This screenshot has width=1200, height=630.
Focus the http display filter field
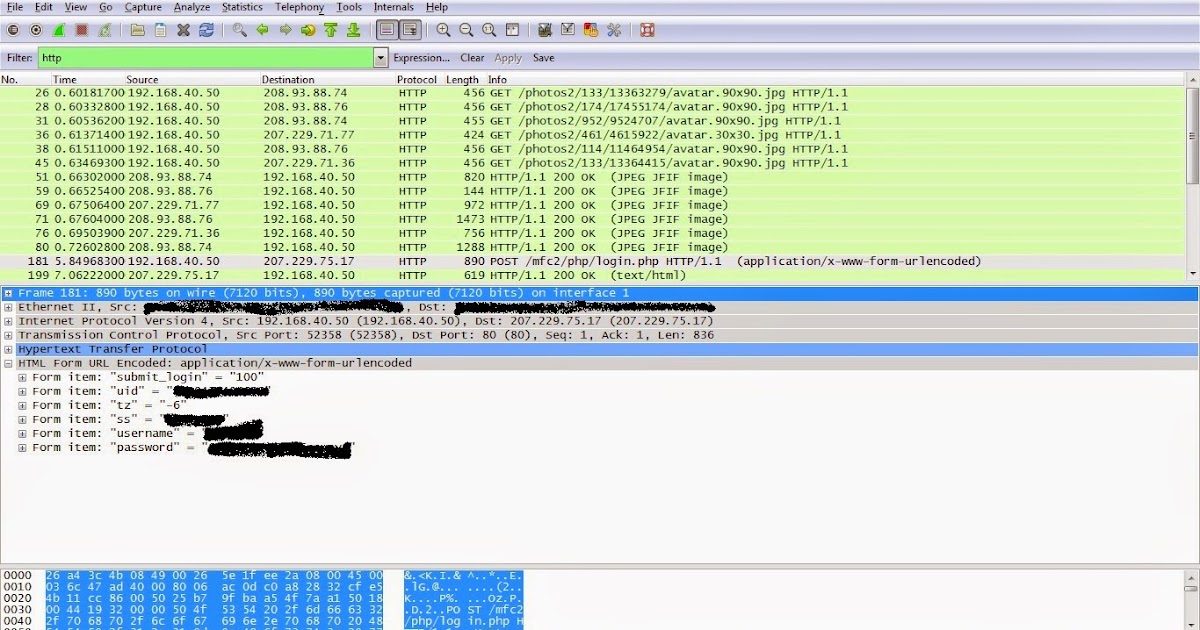[x=206, y=58]
